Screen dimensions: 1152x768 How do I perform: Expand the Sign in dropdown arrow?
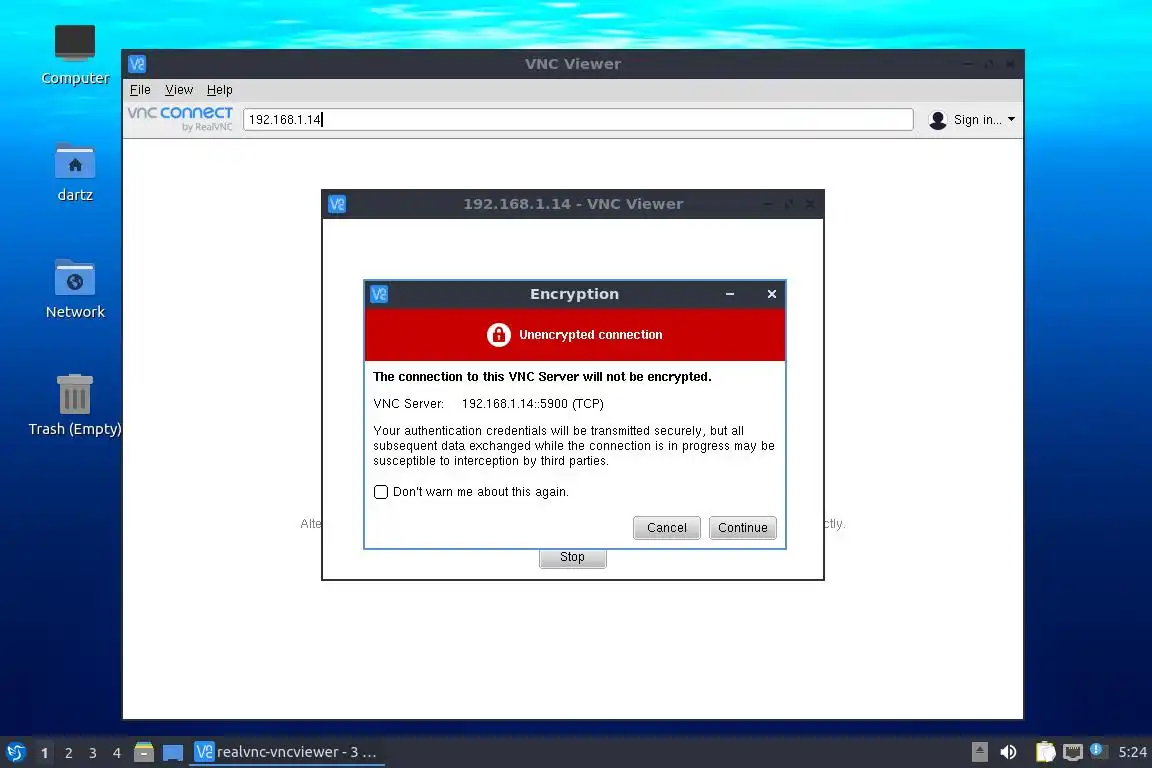click(x=1011, y=119)
